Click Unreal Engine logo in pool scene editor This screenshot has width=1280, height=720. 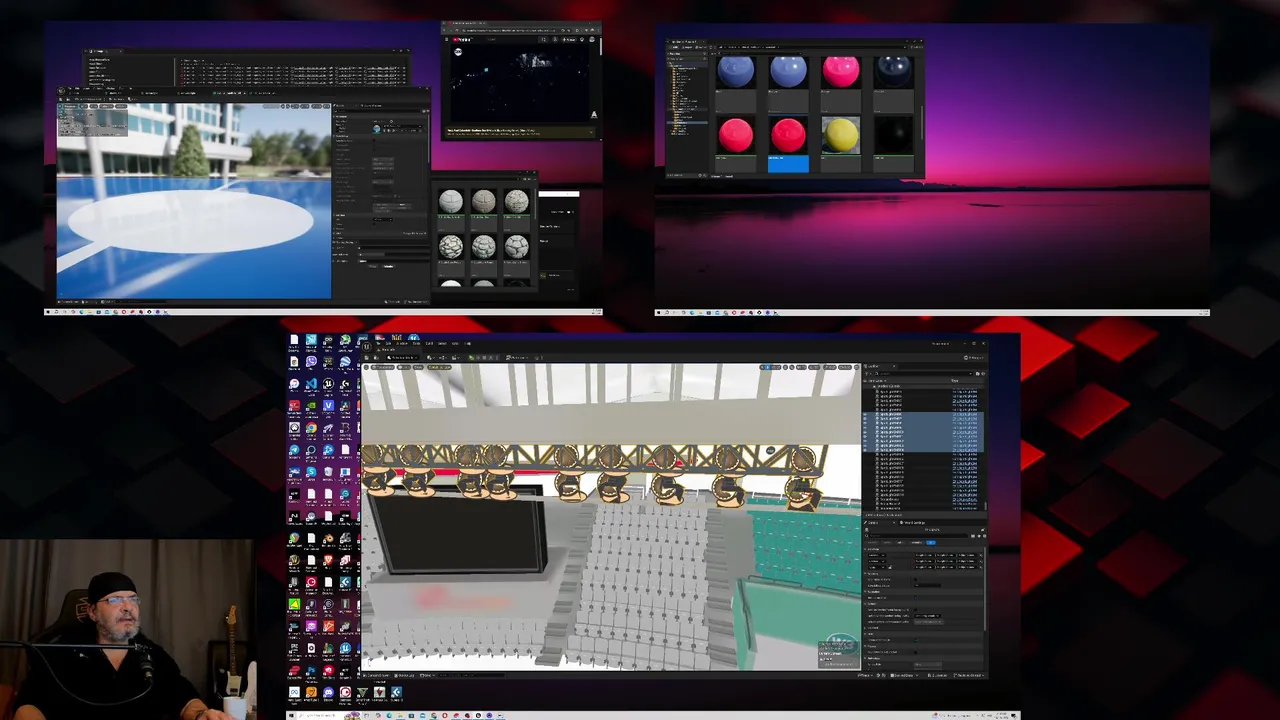(x=61, y=91)
